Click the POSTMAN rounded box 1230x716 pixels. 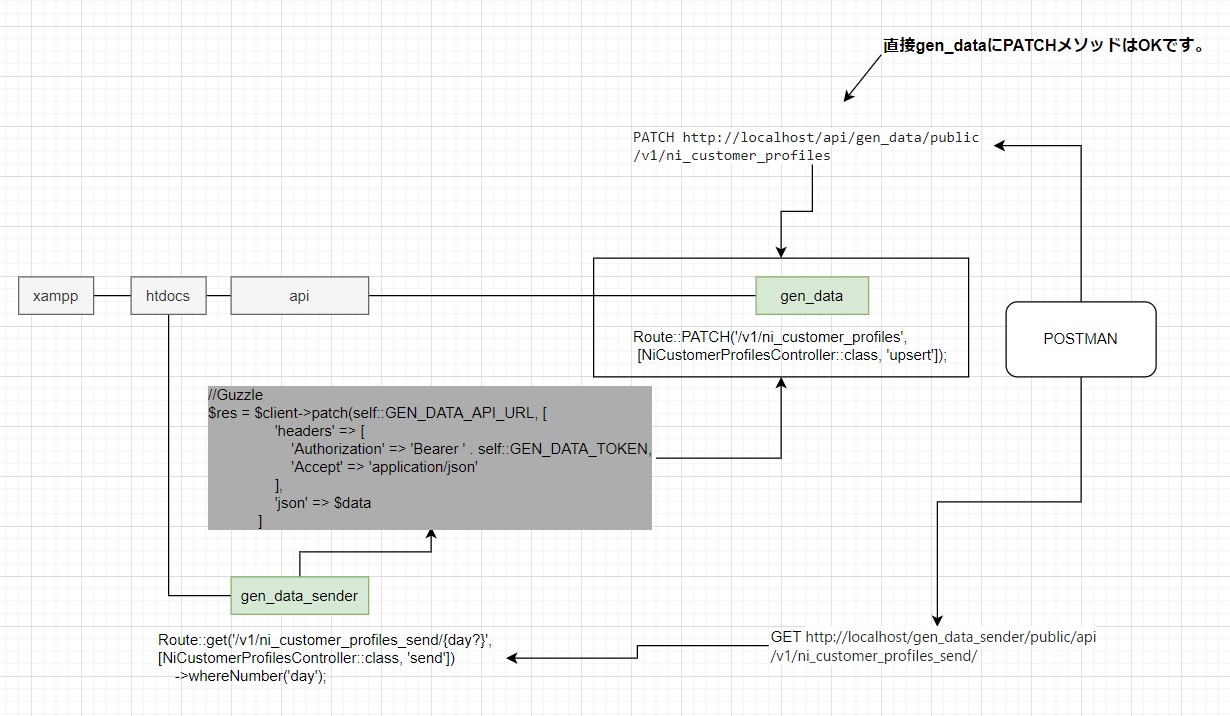(1080, 339)
